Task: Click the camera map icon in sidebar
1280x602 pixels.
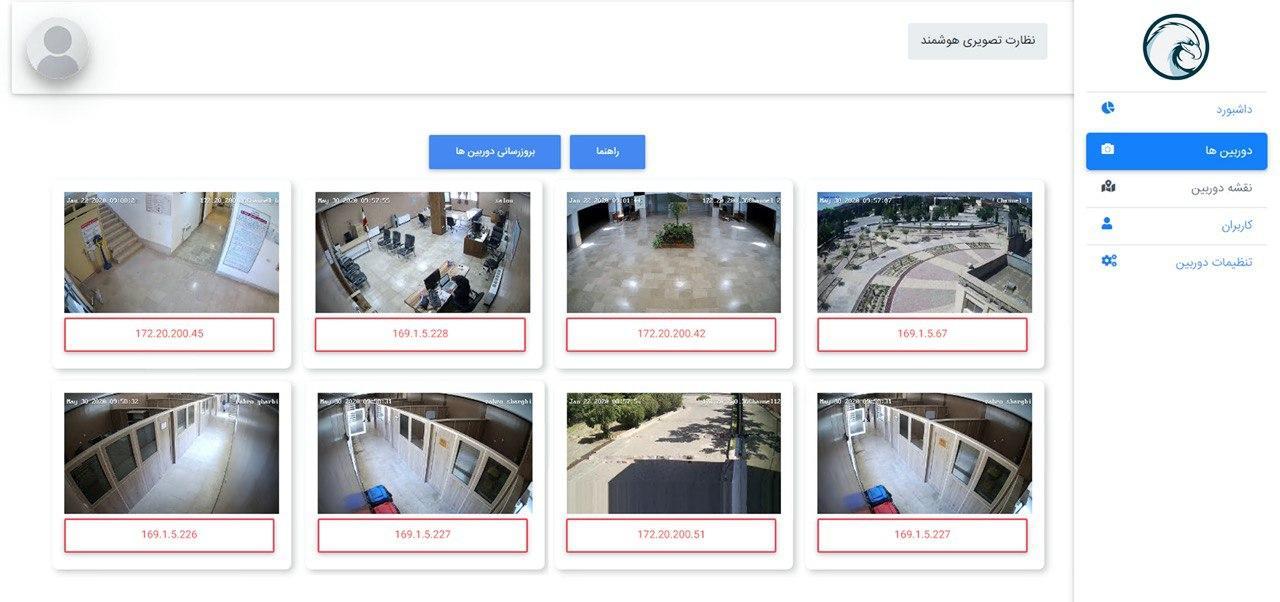Action: pyautogui.click(x=1108, y=187)
